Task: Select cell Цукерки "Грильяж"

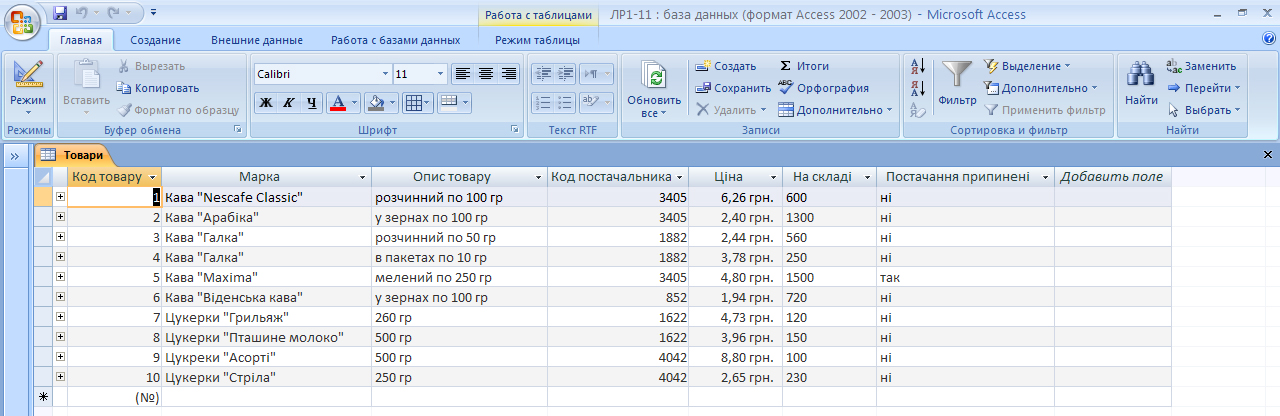Action: (x=266, y=317)
